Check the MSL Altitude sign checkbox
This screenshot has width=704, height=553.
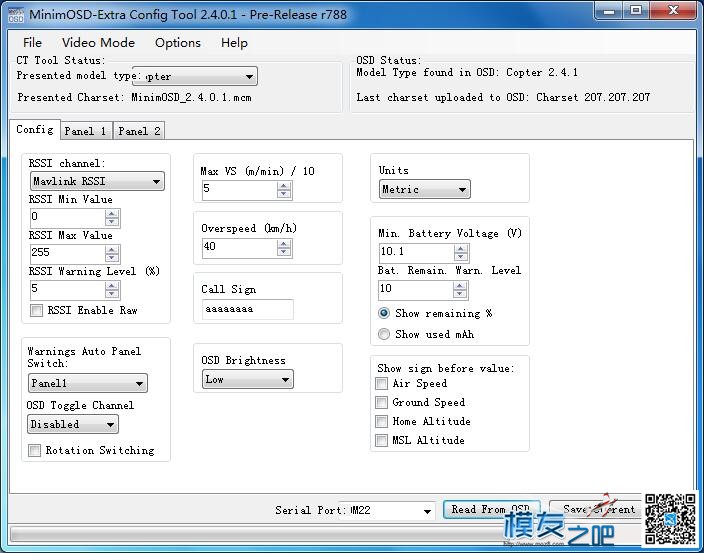pyautogui.click(x=381, y=440)
